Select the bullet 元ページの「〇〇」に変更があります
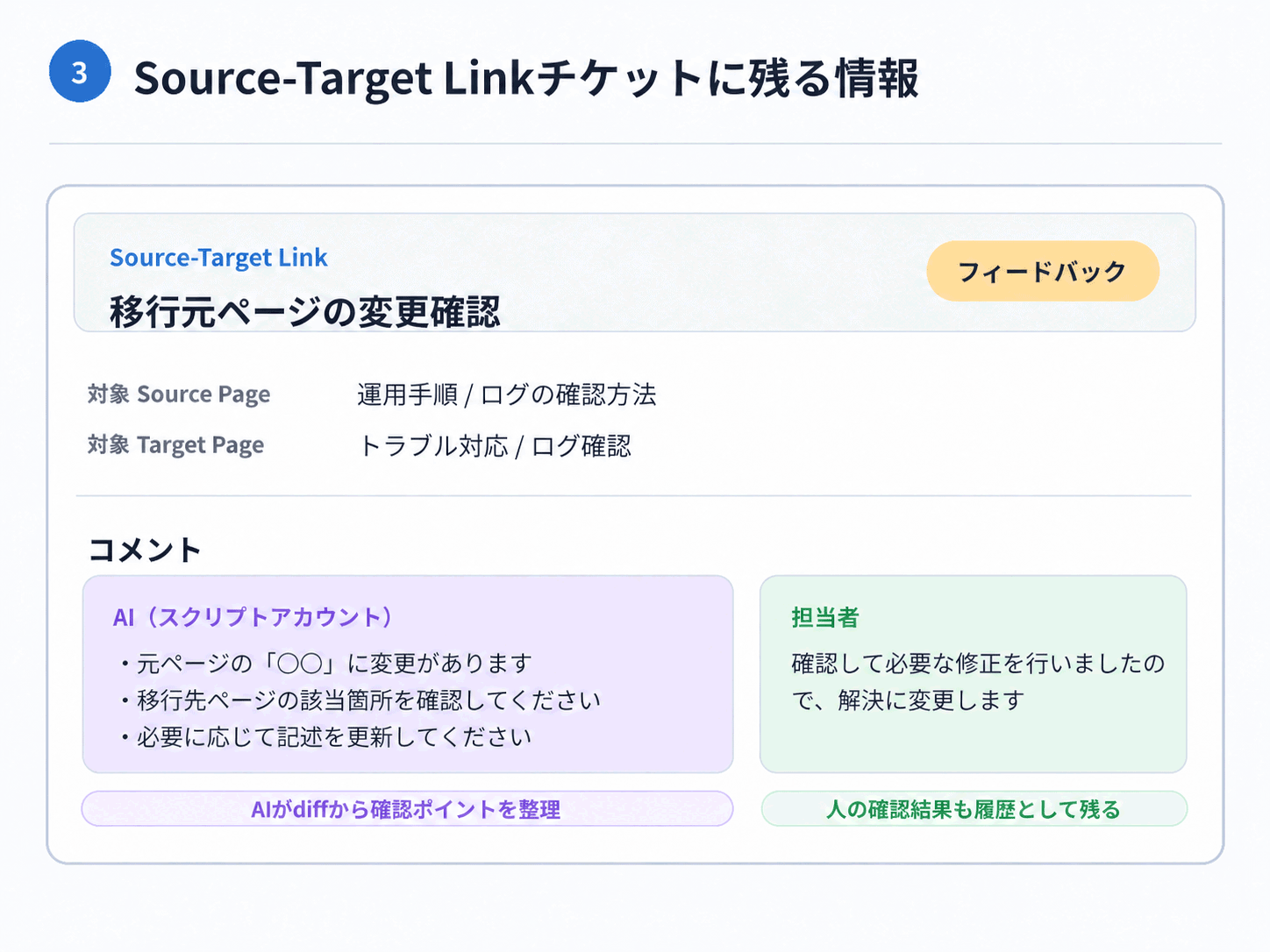The height and width of the screenshot is (952, 1270). (x=326, y=664)
